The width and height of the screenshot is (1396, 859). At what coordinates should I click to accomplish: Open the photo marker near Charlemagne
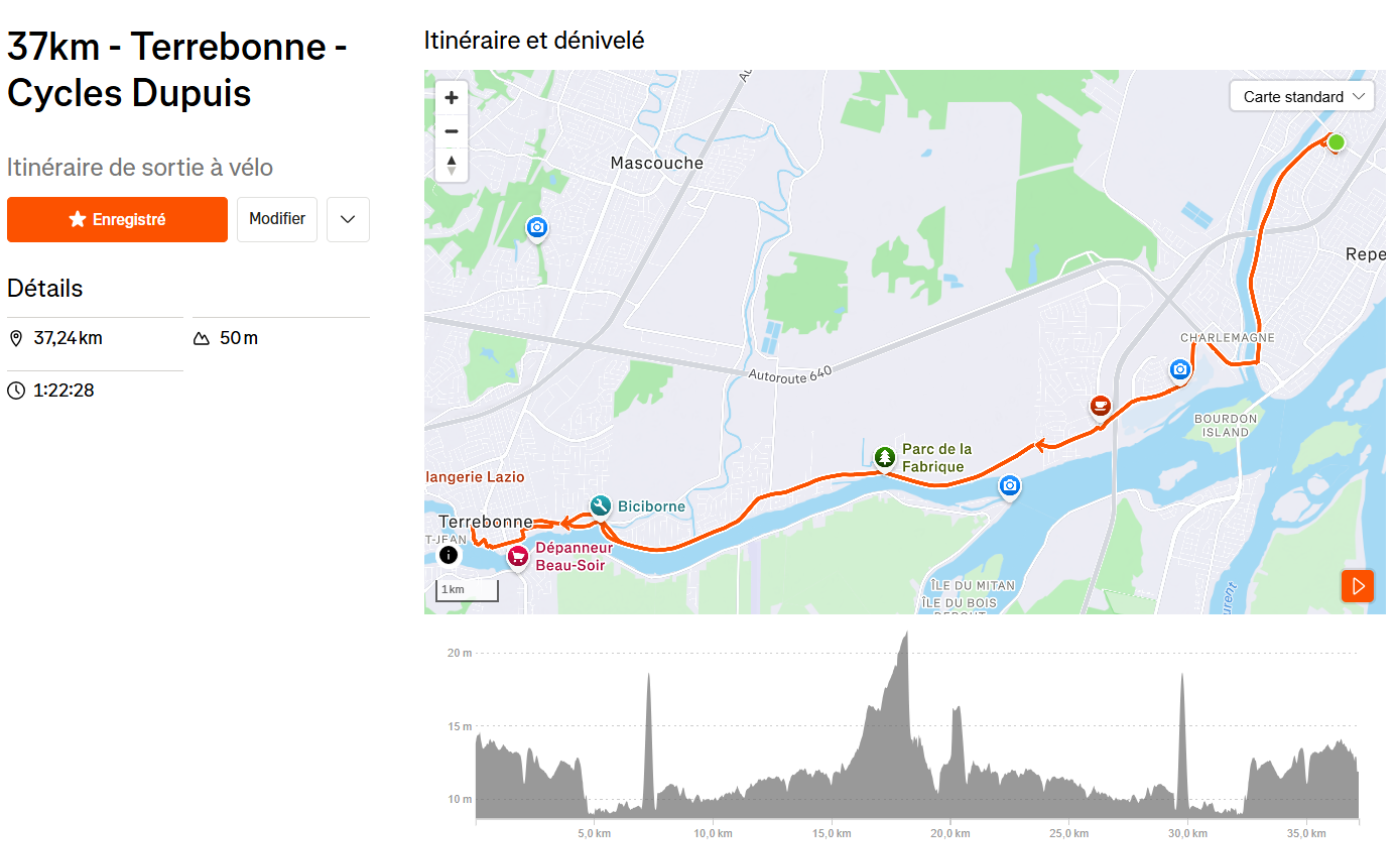(x=1180, y=370)
